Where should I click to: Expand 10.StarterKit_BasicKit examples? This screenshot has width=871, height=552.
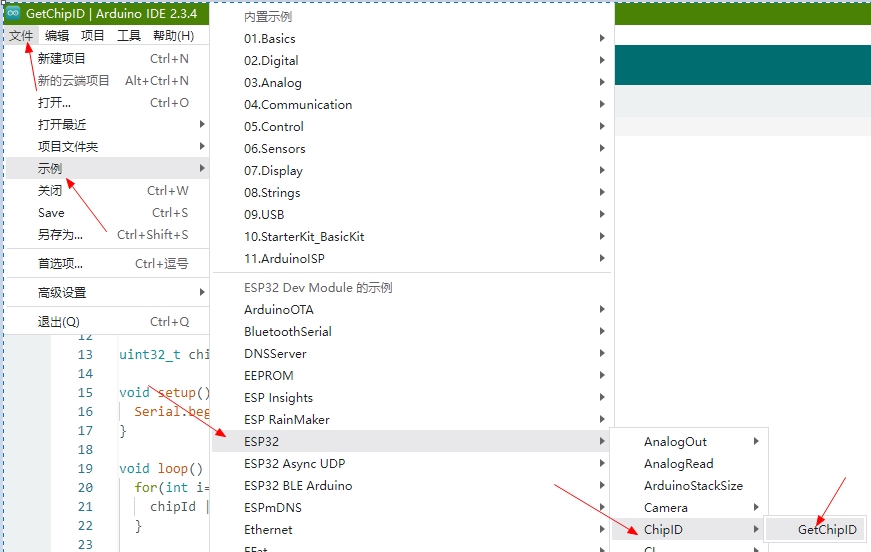[412, 237]
